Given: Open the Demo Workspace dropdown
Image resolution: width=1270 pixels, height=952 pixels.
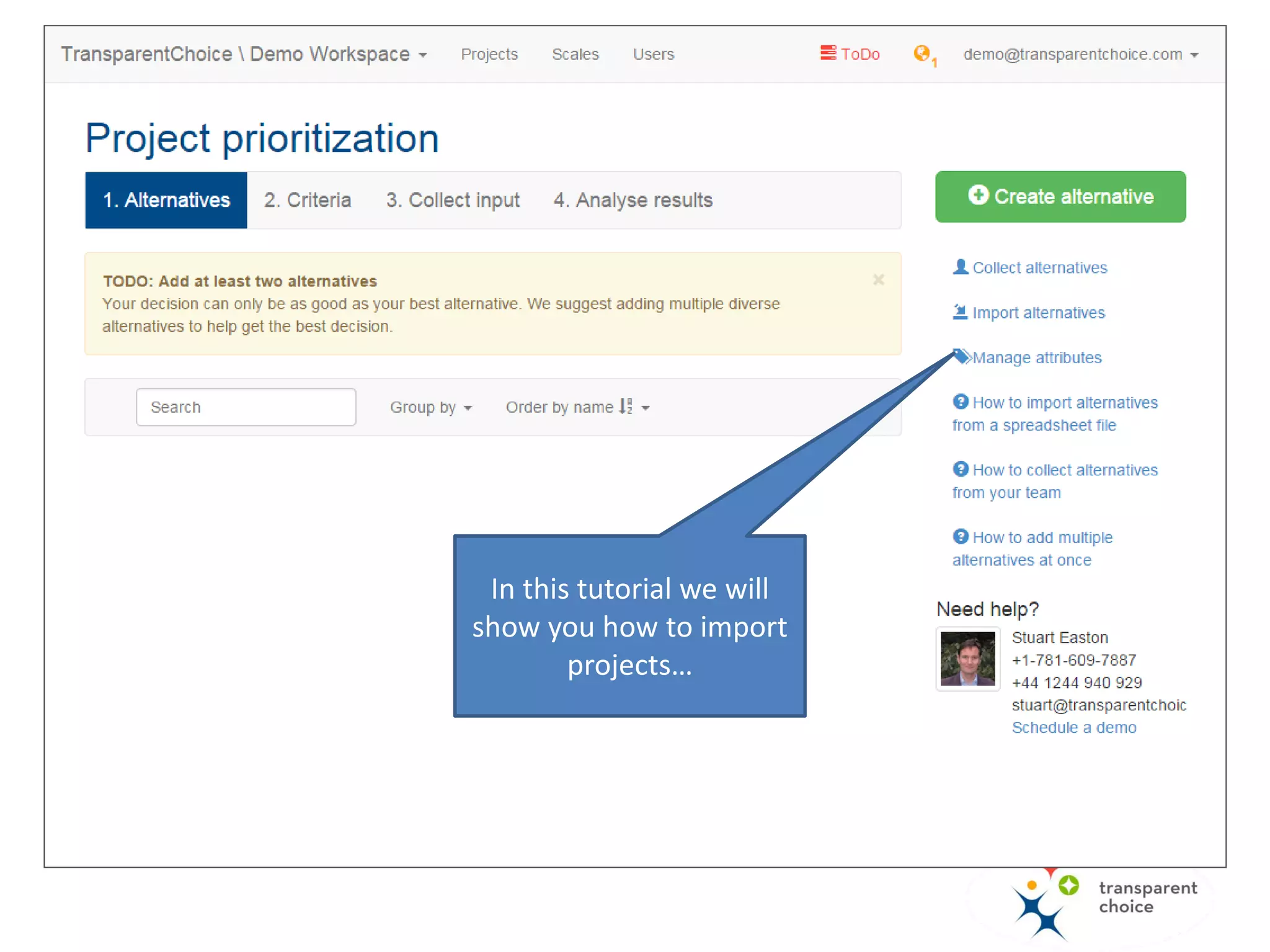Looking at the screenshot, I should (244, 55).
